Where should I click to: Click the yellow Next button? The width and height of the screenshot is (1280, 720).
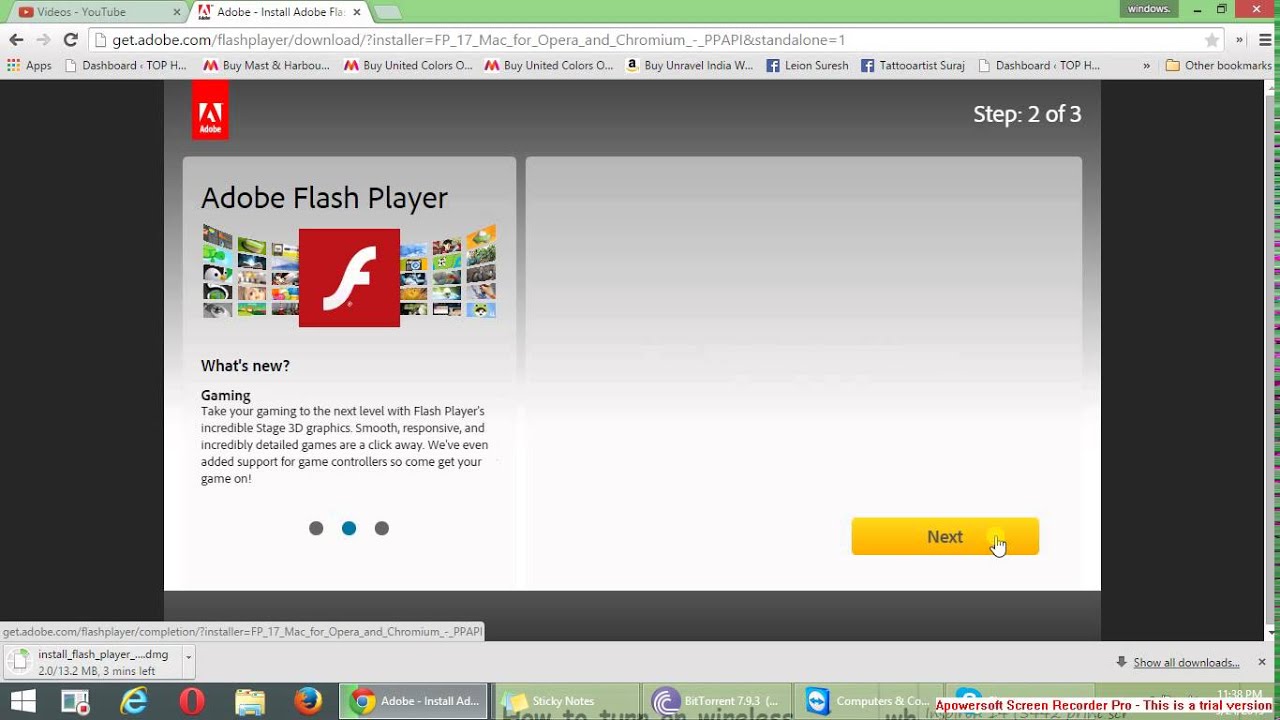click(x=945, y=537)
